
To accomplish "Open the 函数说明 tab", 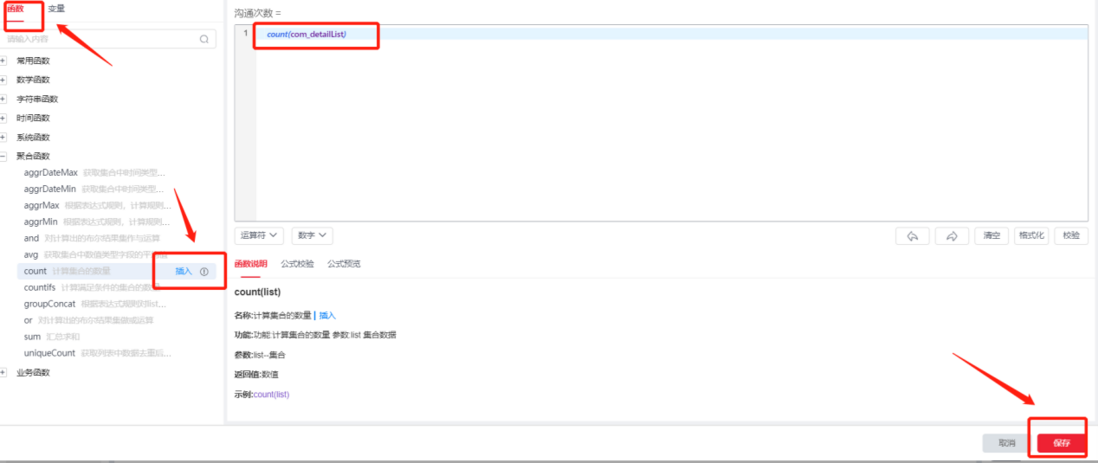I will (x=251, y=264).
